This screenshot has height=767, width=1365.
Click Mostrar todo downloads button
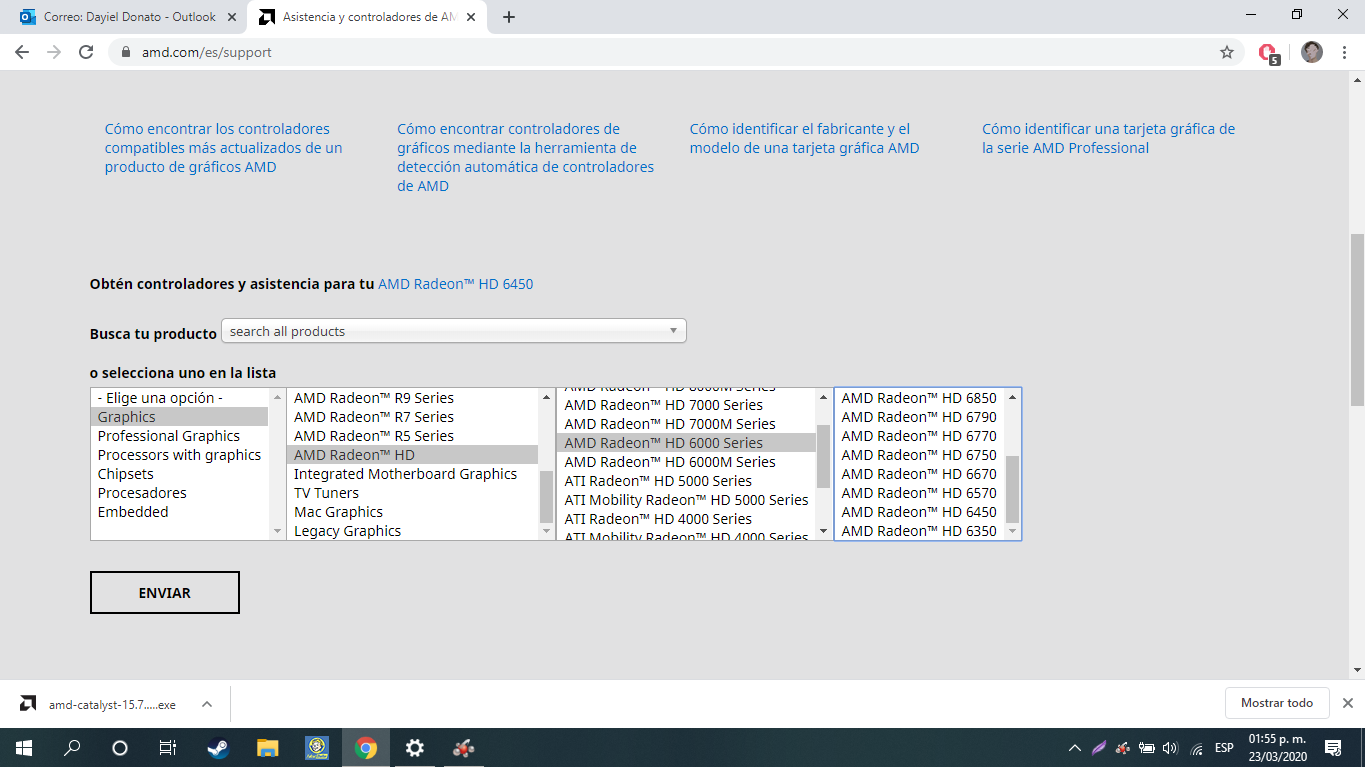point(1277,703)
